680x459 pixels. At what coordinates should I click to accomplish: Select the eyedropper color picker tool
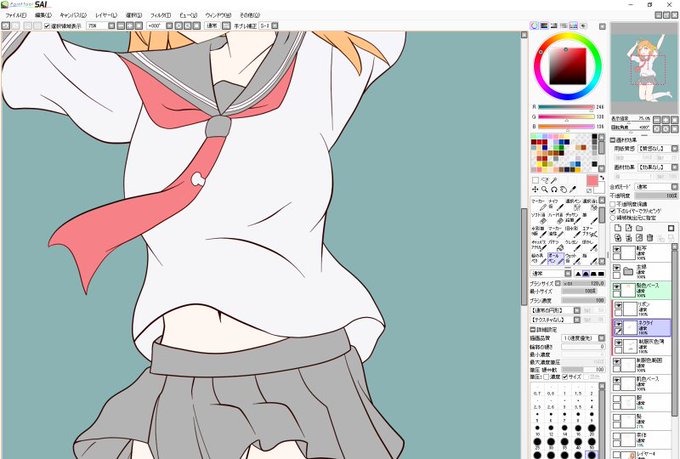pos(573,190)
